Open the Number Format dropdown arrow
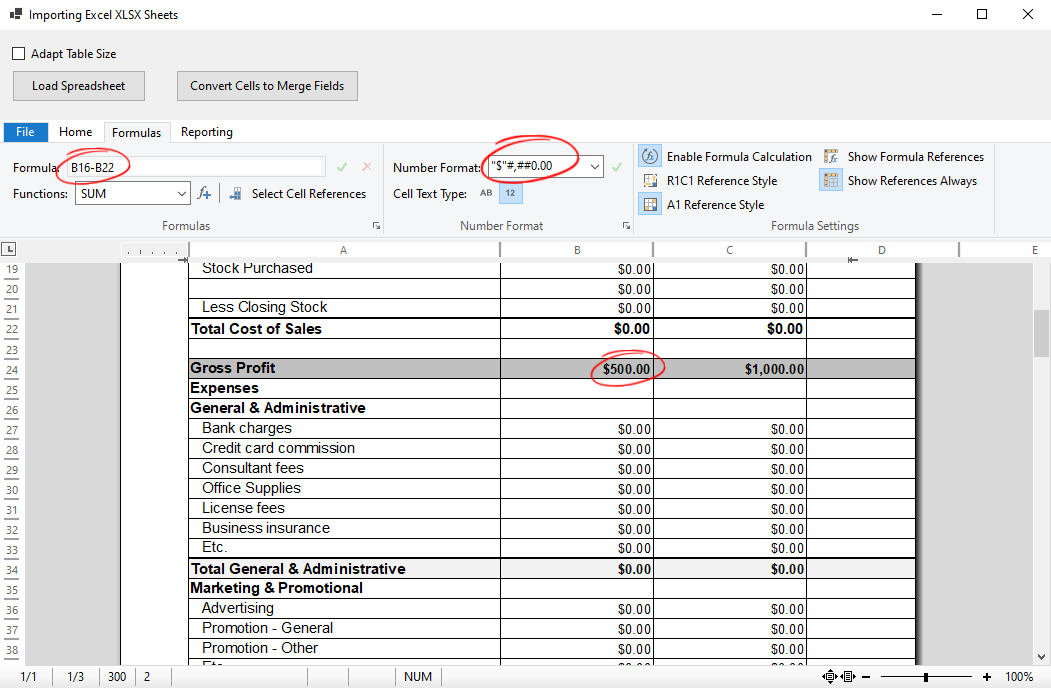This screenshot has height=688, width=1051. [x=595, y=166]
